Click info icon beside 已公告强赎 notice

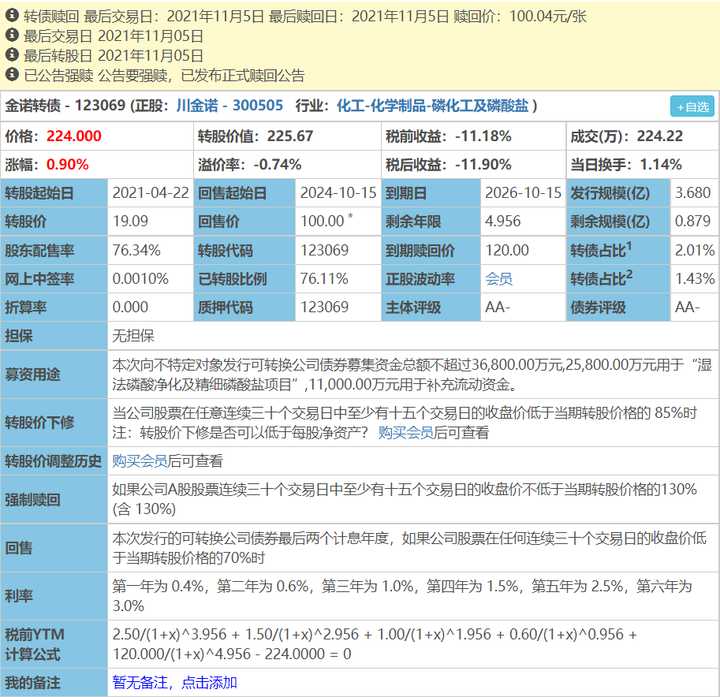click(x=11, y=75)
